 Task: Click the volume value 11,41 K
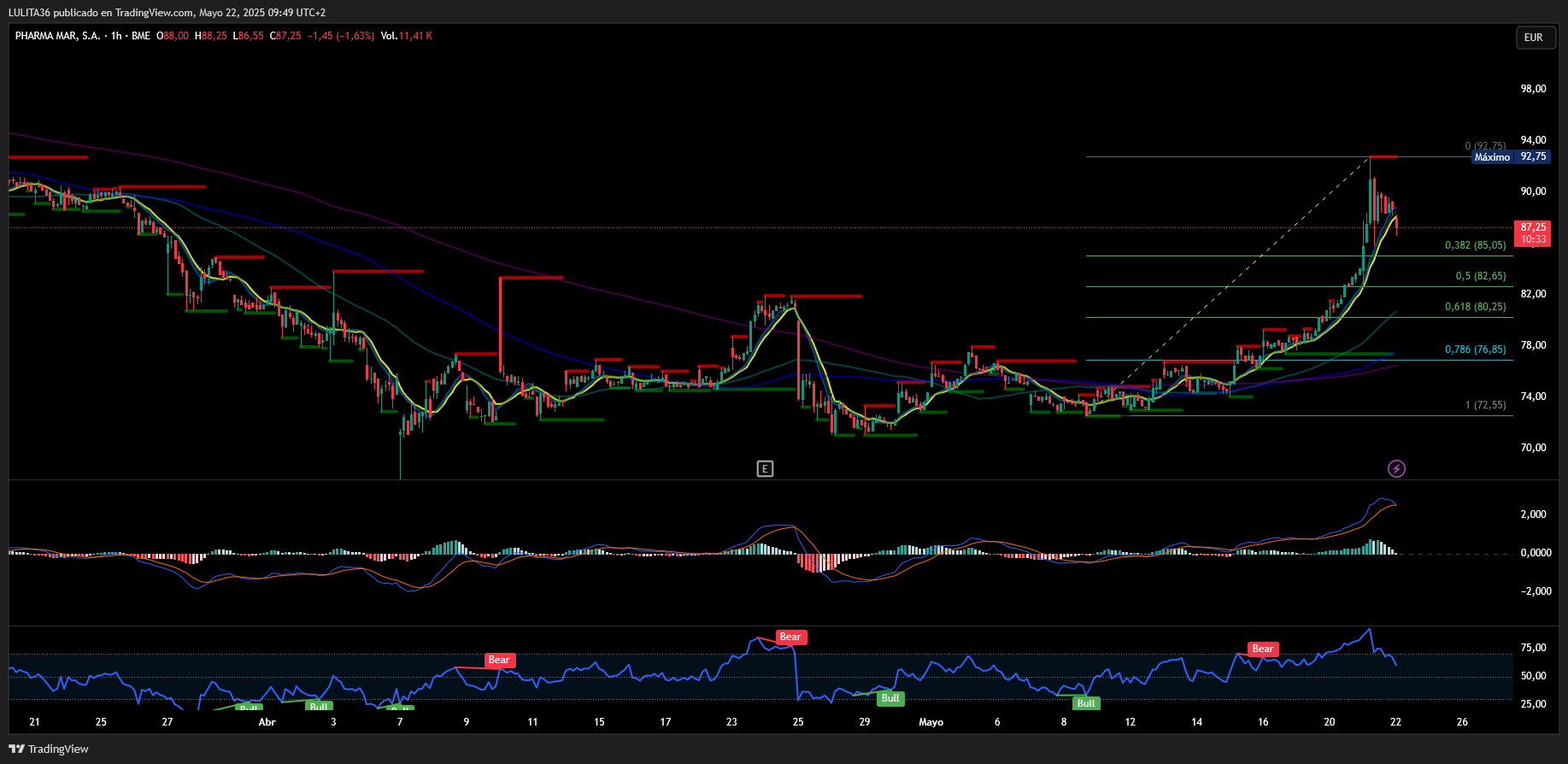(x=415, y=36)
